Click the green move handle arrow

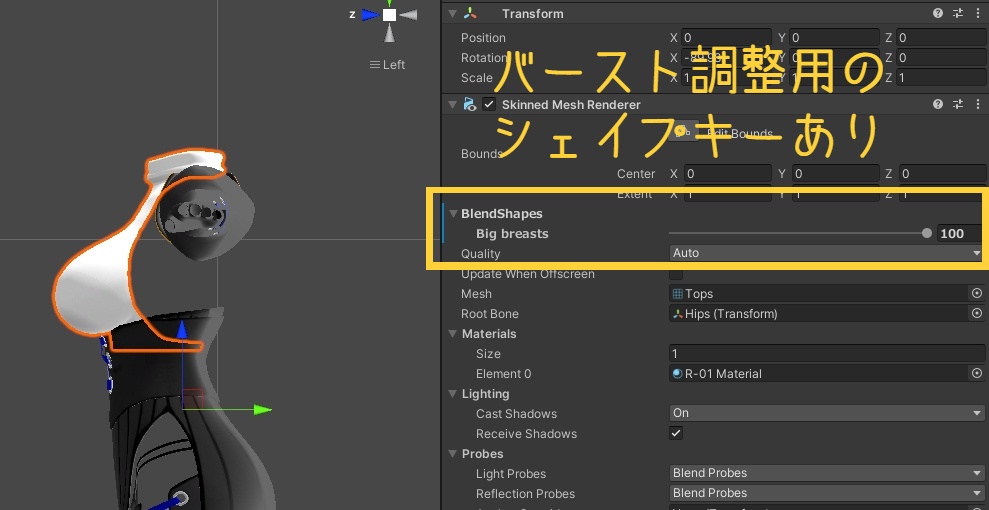[x=262, y=410]
